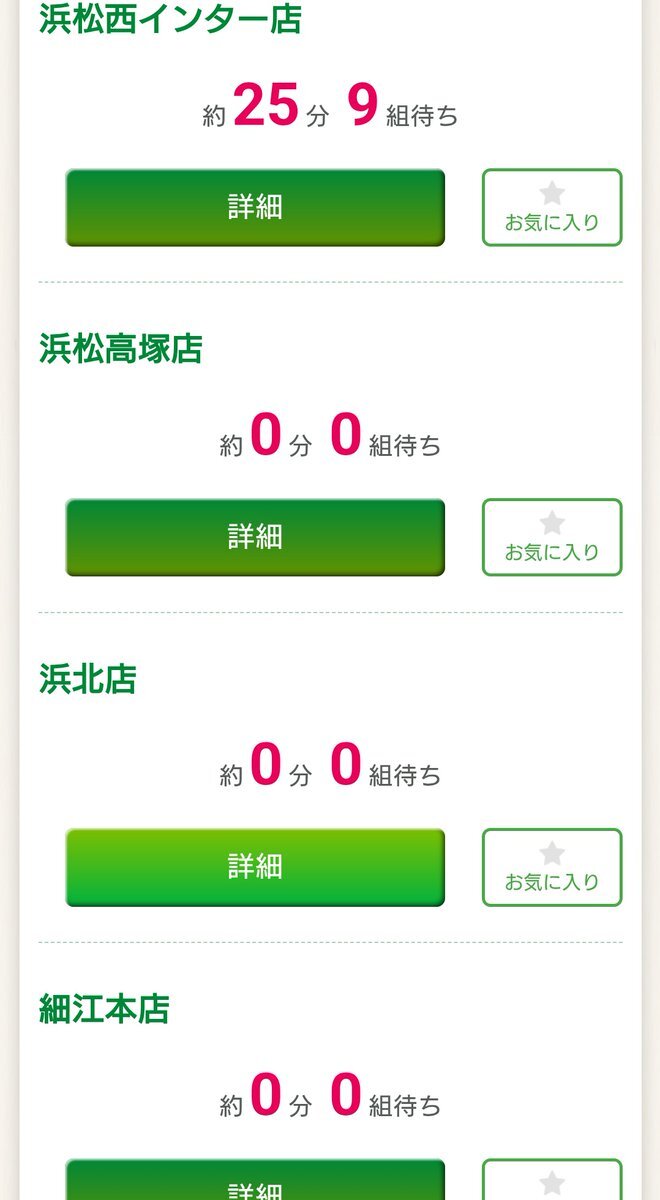The height and width of the screenshot is (1200, 660).
Task: Open the 細江本店 詳細 button
Action: pyautogui.click(x=255, y=1185)
